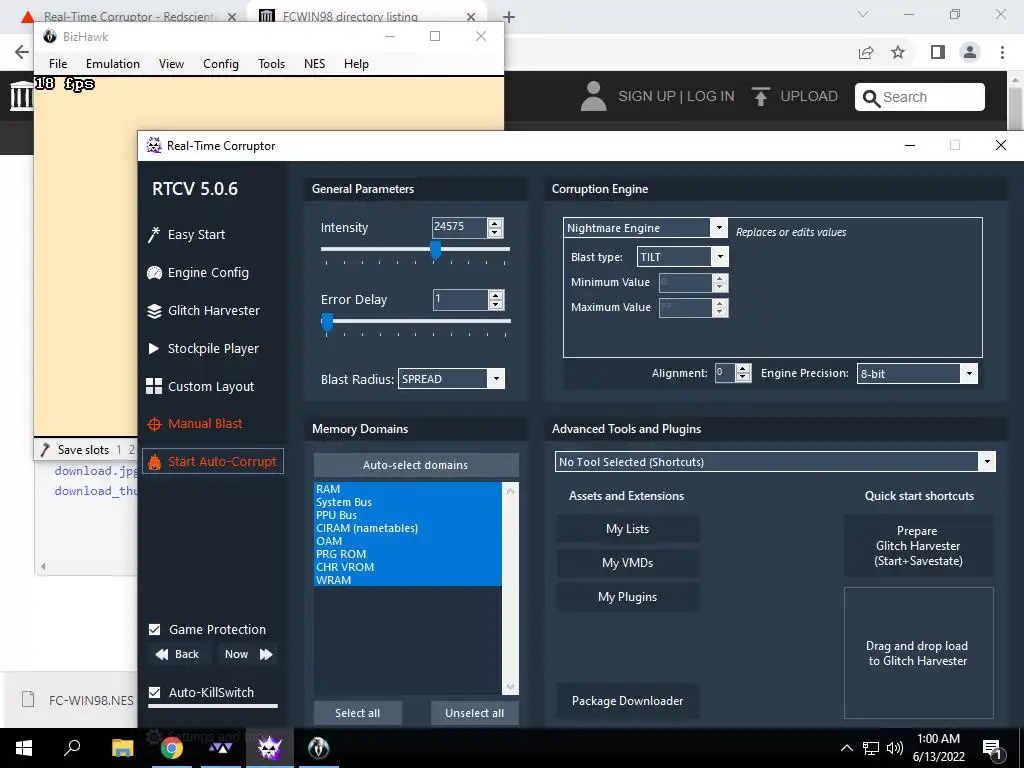Select PRG ROM memory domain
This screenshot has width=1024, height=768.
tap(408, 554)
